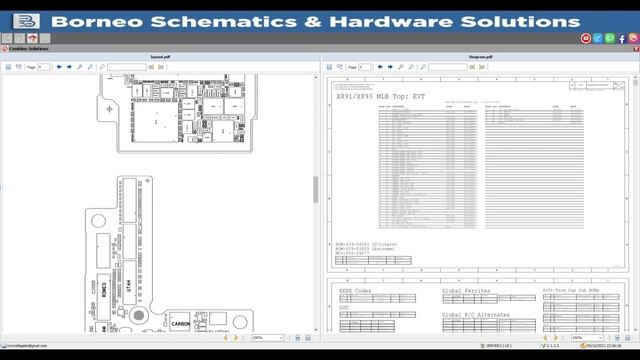The height and width of the screenshot is (360, 640).
Task: Click the Borneo logo in the header
Action: [27, 21]
